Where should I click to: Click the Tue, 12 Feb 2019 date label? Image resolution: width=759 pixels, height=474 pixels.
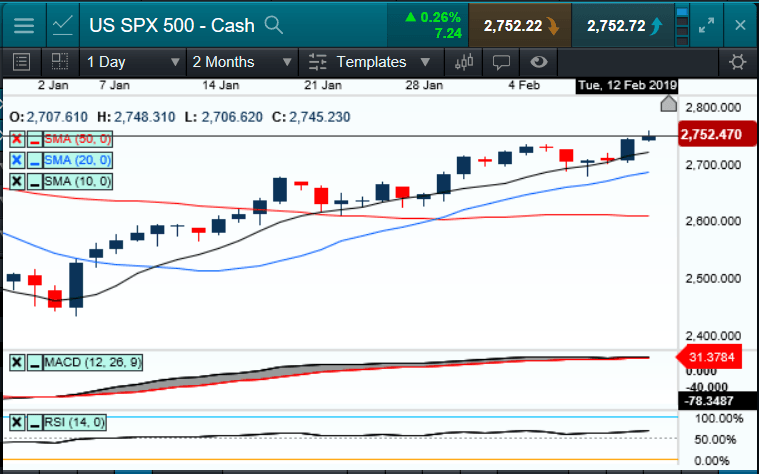coord(627,86)
